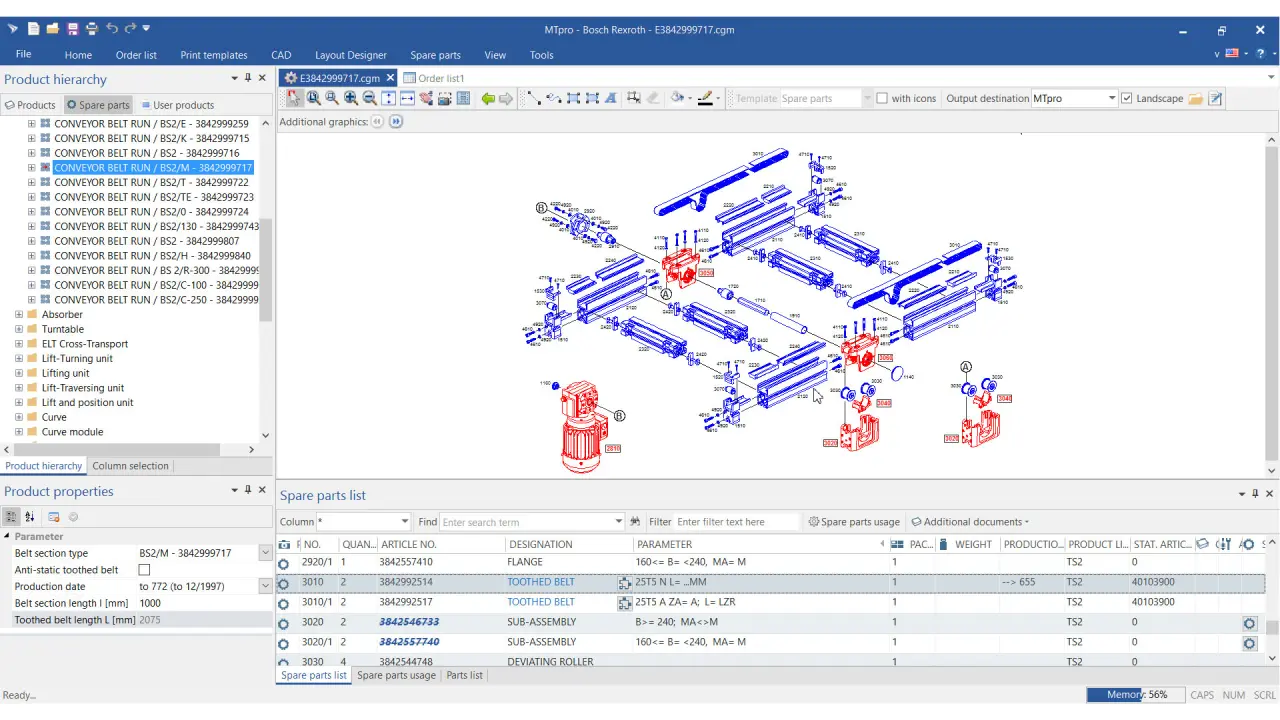The height and width of the screenshot is (720, 1280).
Task: Open the Belt section type dropdown
Action: click(x=265, y=553)
